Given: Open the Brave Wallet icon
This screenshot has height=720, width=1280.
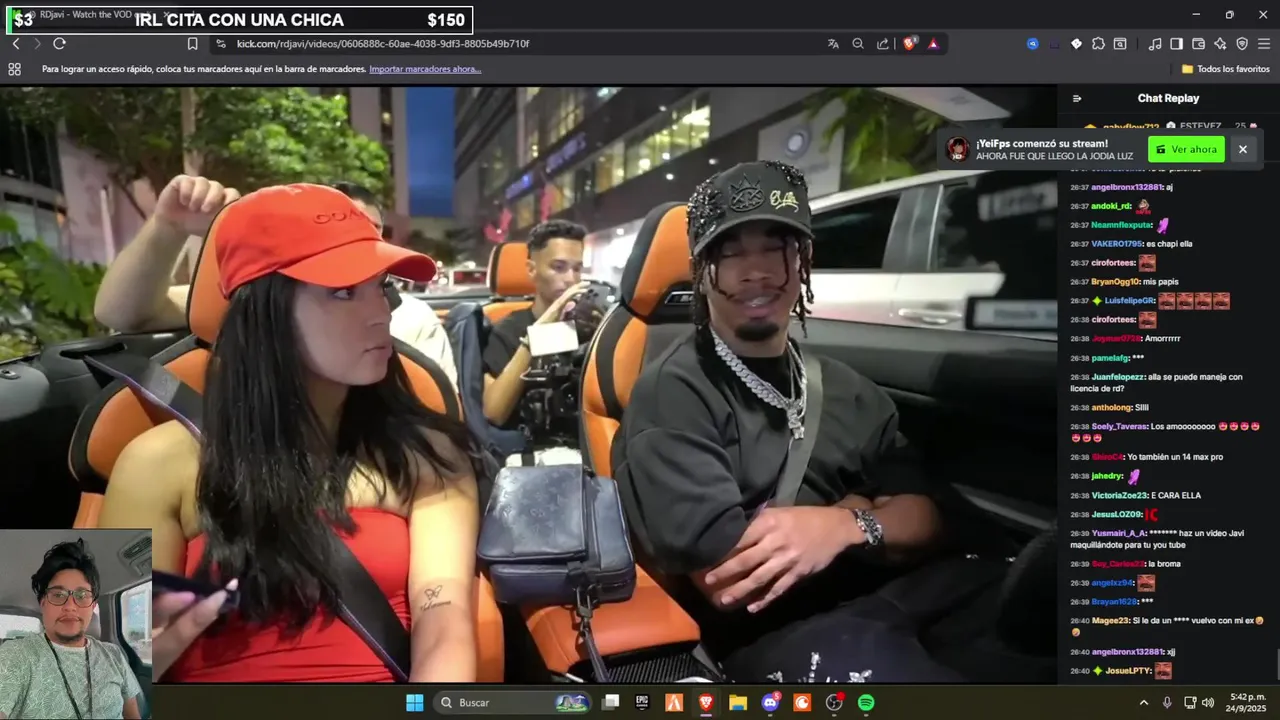Looking at the screenshot, I should pyautogui.click(x=1199, y=44).
